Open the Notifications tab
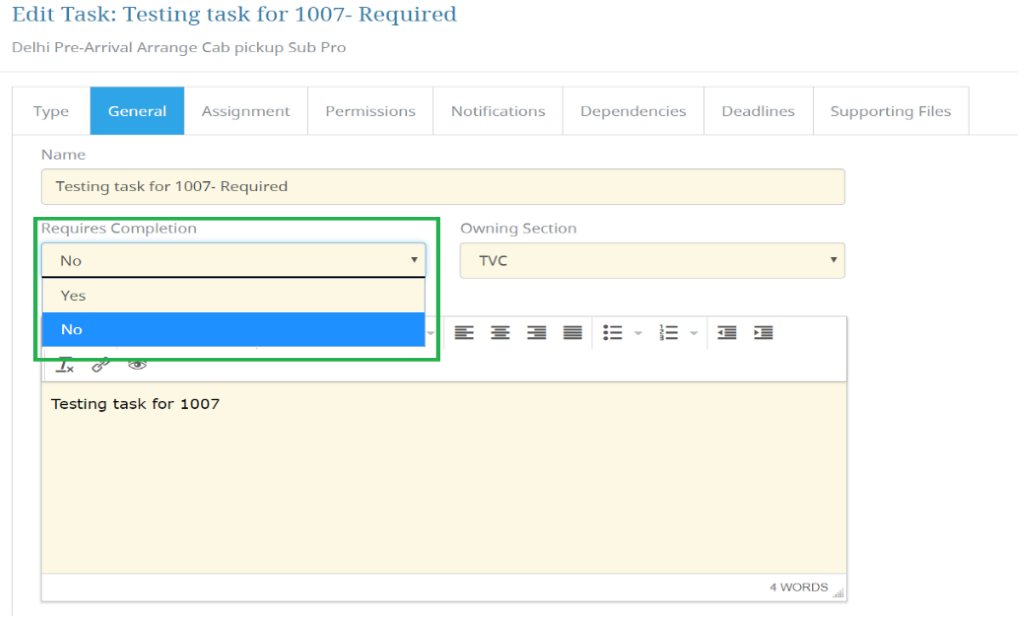 [498, 111]
